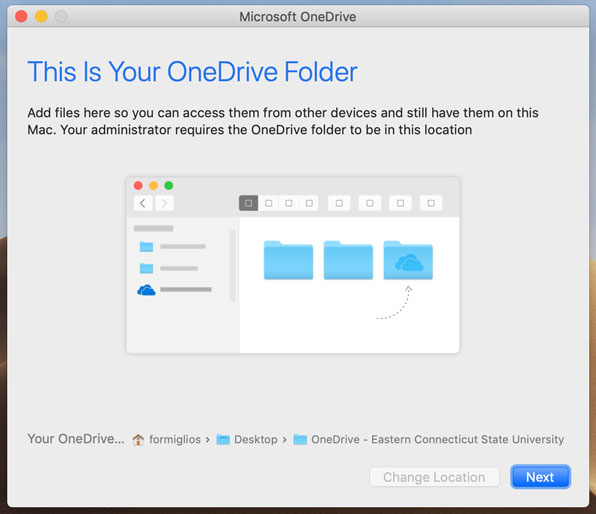Click the 'This Is Your OneDrive Folder' heading

(x=192, y=71)
